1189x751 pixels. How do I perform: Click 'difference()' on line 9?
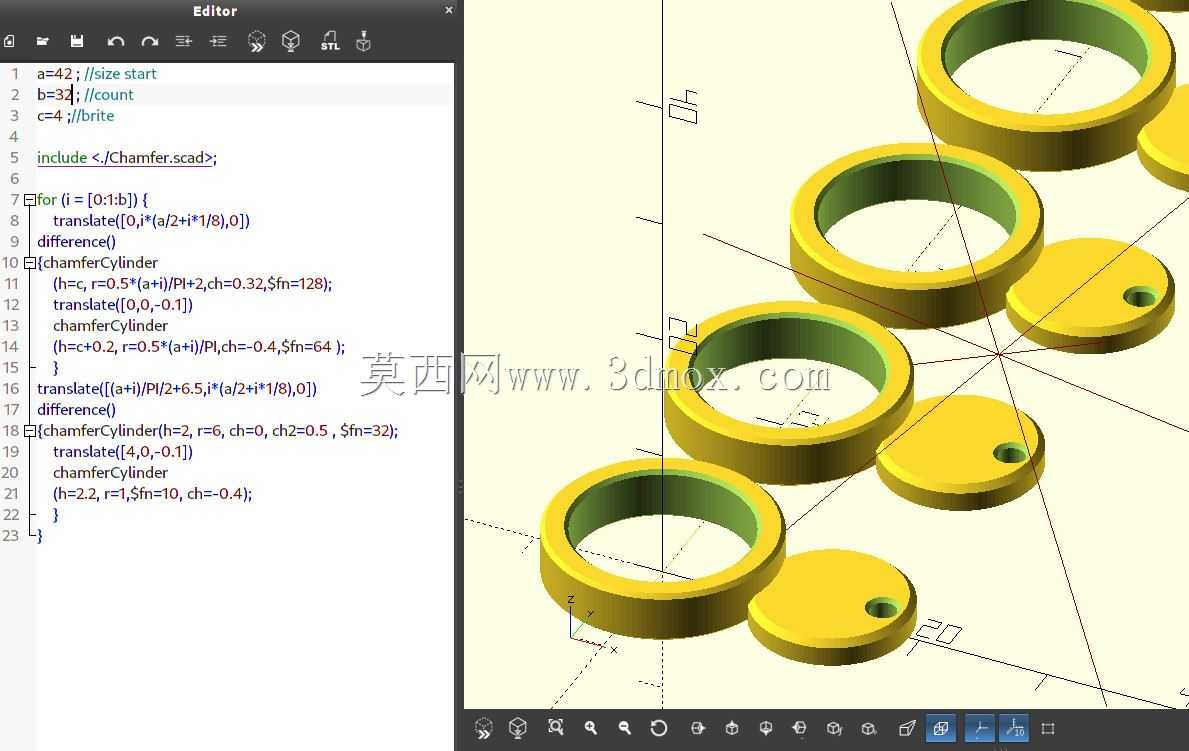76,241
